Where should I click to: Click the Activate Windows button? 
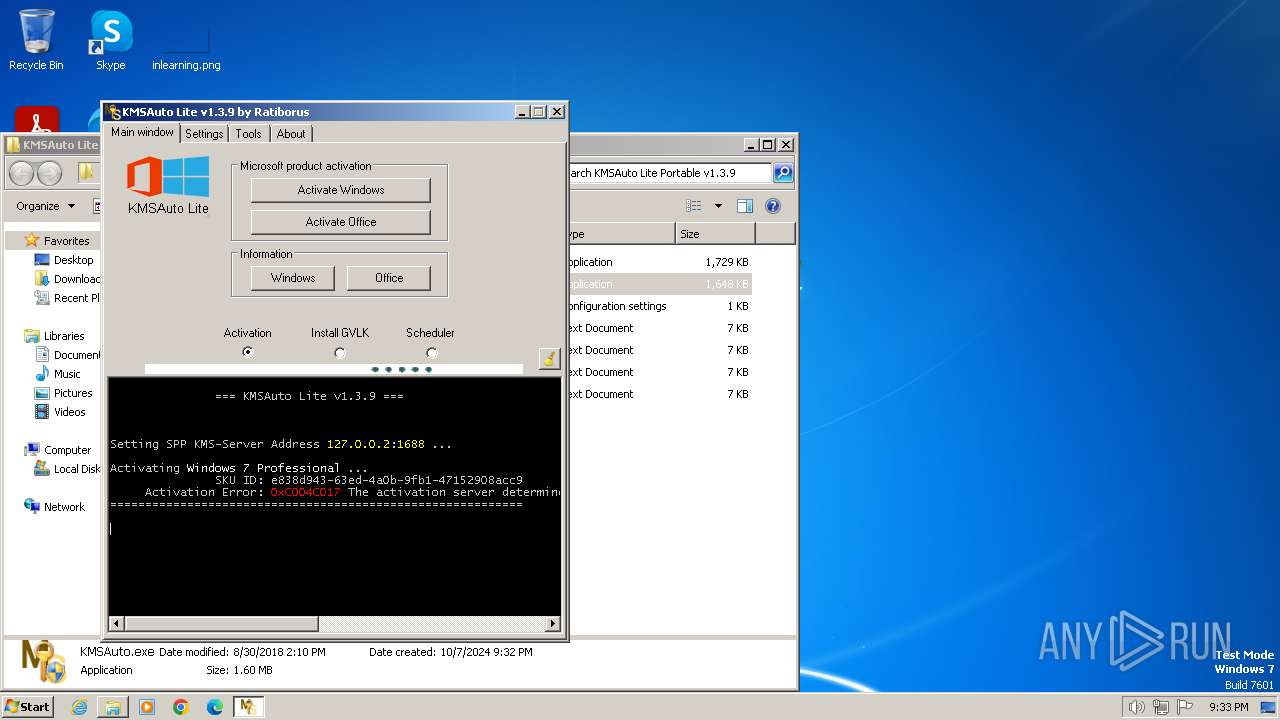(x=341, y=190)
